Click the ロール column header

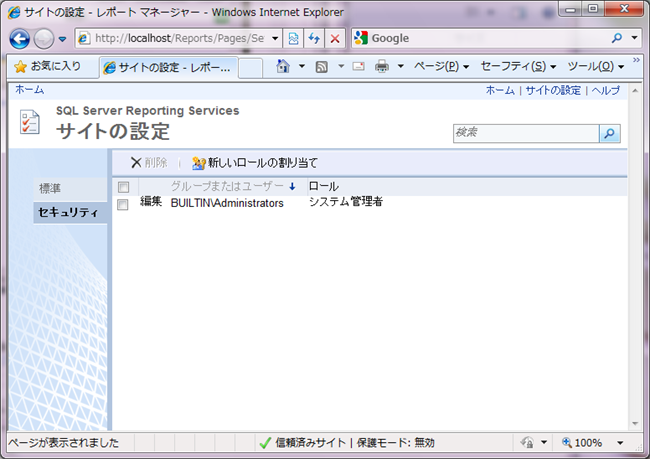(x=323, y=187)
